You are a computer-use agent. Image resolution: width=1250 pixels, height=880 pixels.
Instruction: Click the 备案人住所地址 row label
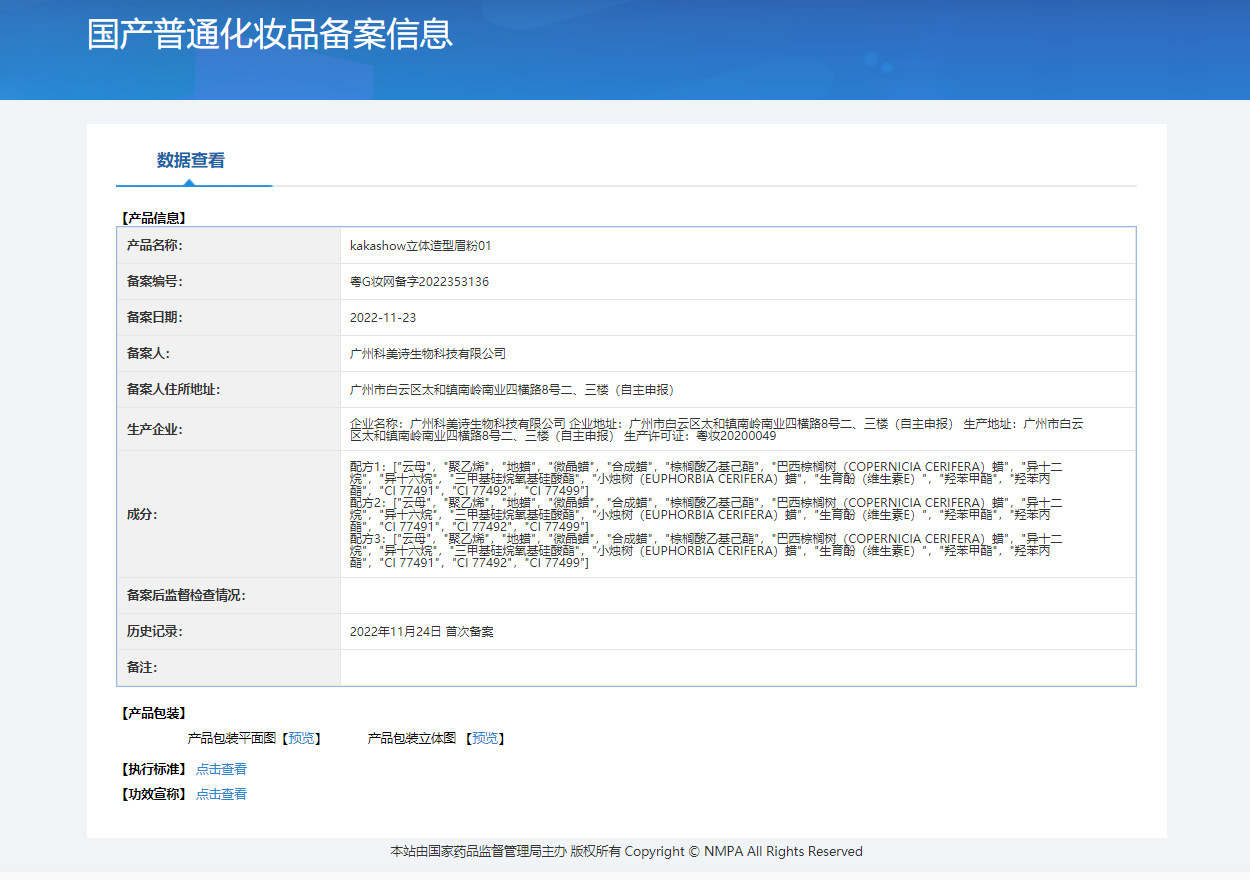click(x=174, y=390)
